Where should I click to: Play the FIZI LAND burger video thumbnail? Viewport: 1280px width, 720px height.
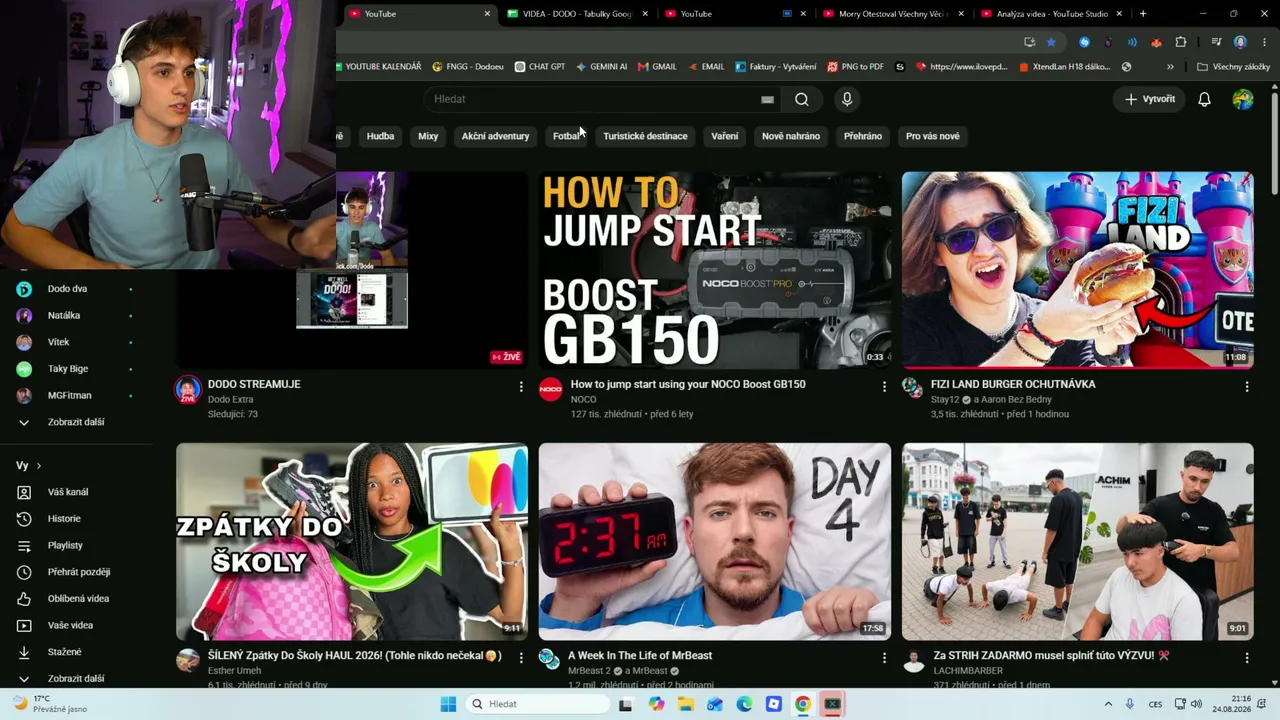pyautogui.click(x=1077, y=270)
